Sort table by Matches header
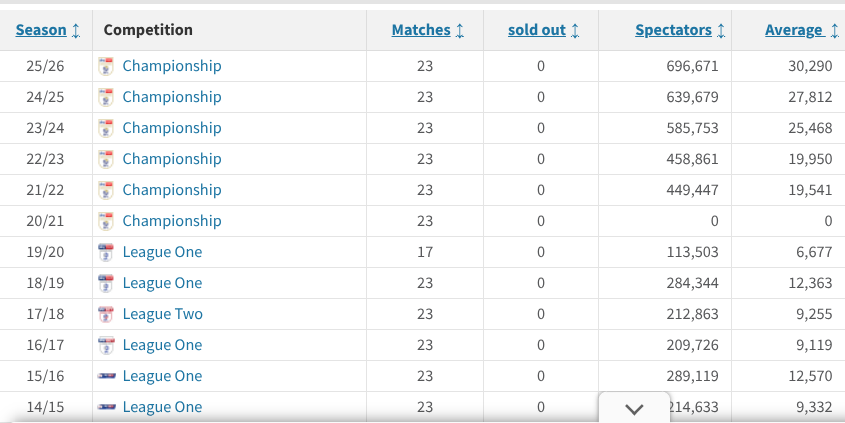Viewport: 845px width, 423px height. [421, 30]
